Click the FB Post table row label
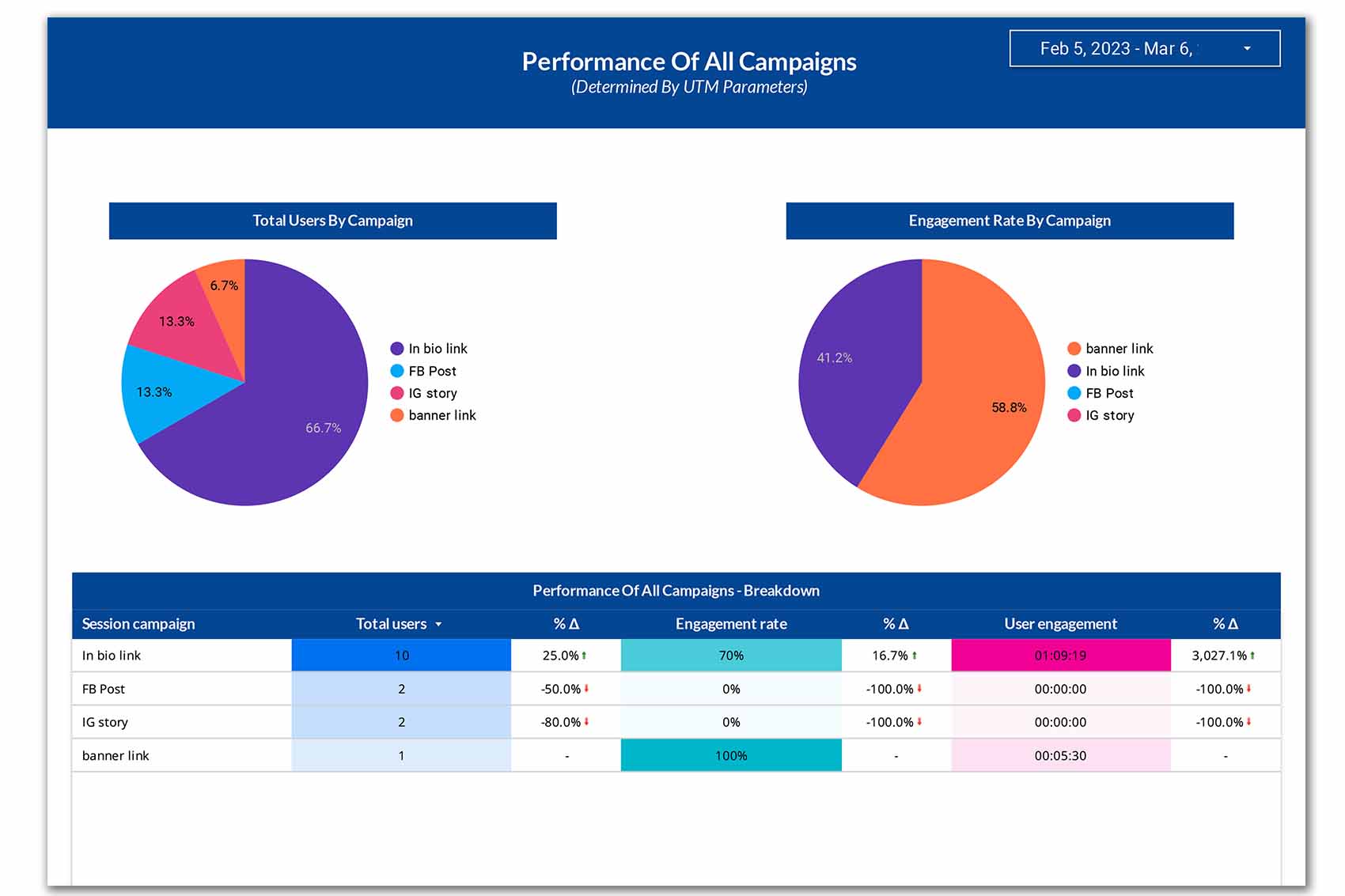This screenshot has height=896, width=1345. pos(104,689)
